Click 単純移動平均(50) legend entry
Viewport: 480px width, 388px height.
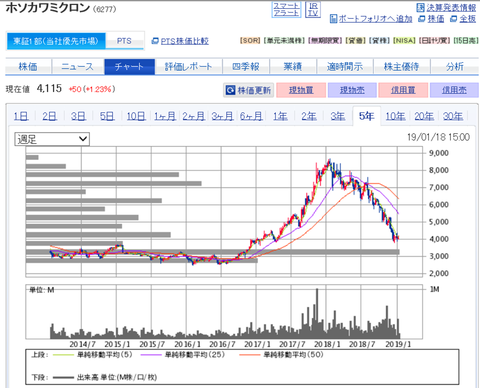point(281,355)
